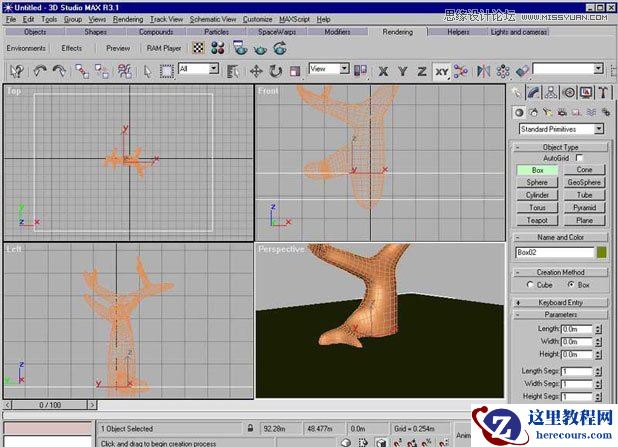The image size is (618, 447).
Task: Click the Cylinder primitive button
Action: click(x=537, y=195)
